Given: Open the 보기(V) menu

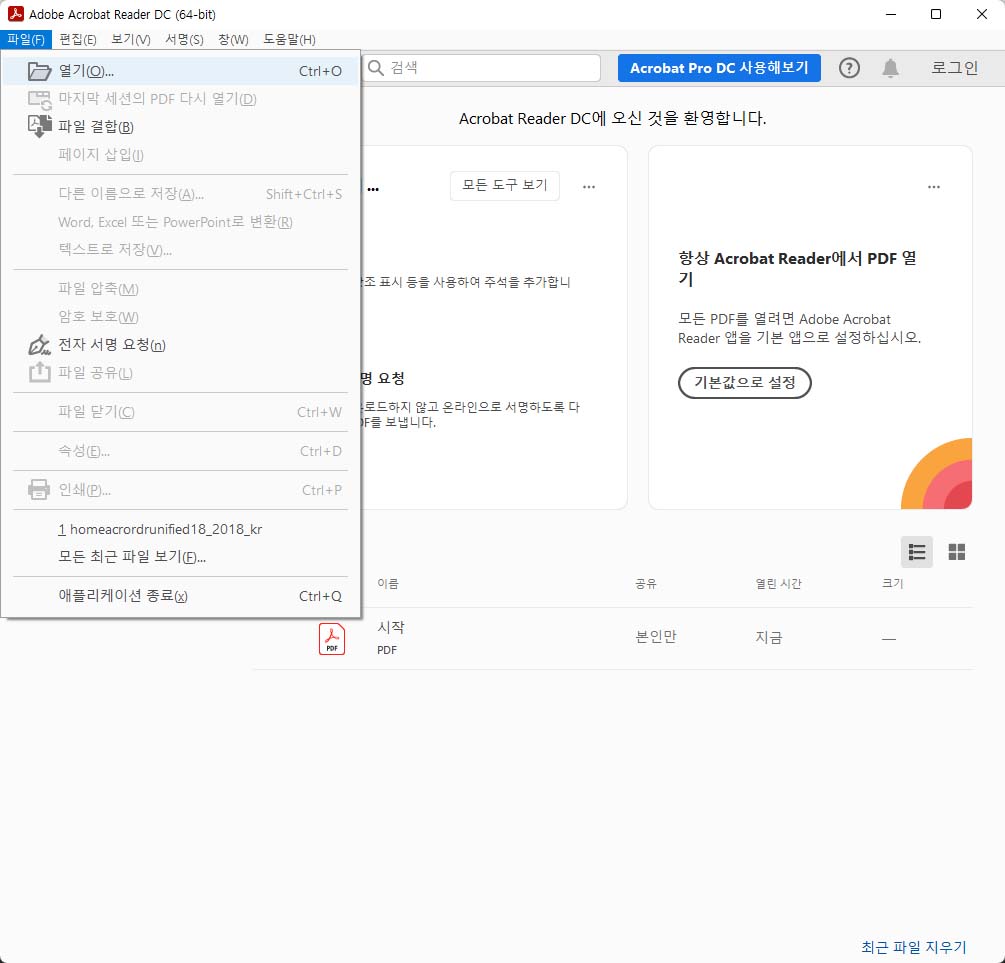Looking at the screenshot, I should [x=131, y=40].
